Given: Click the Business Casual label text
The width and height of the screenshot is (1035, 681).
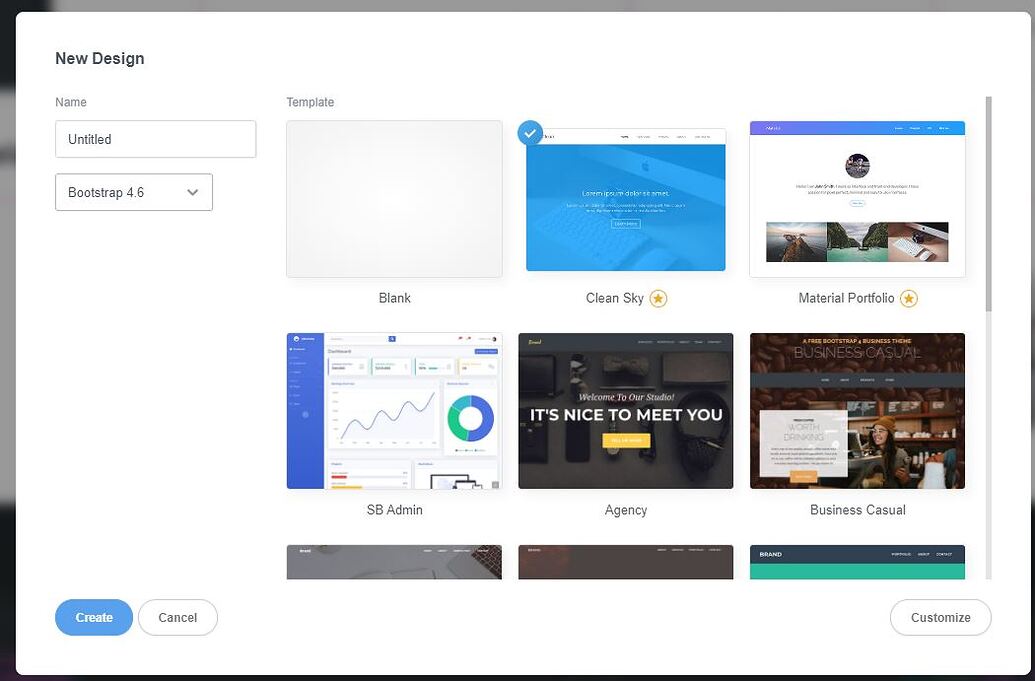Looking at the screenshot, I should [857, 509].
